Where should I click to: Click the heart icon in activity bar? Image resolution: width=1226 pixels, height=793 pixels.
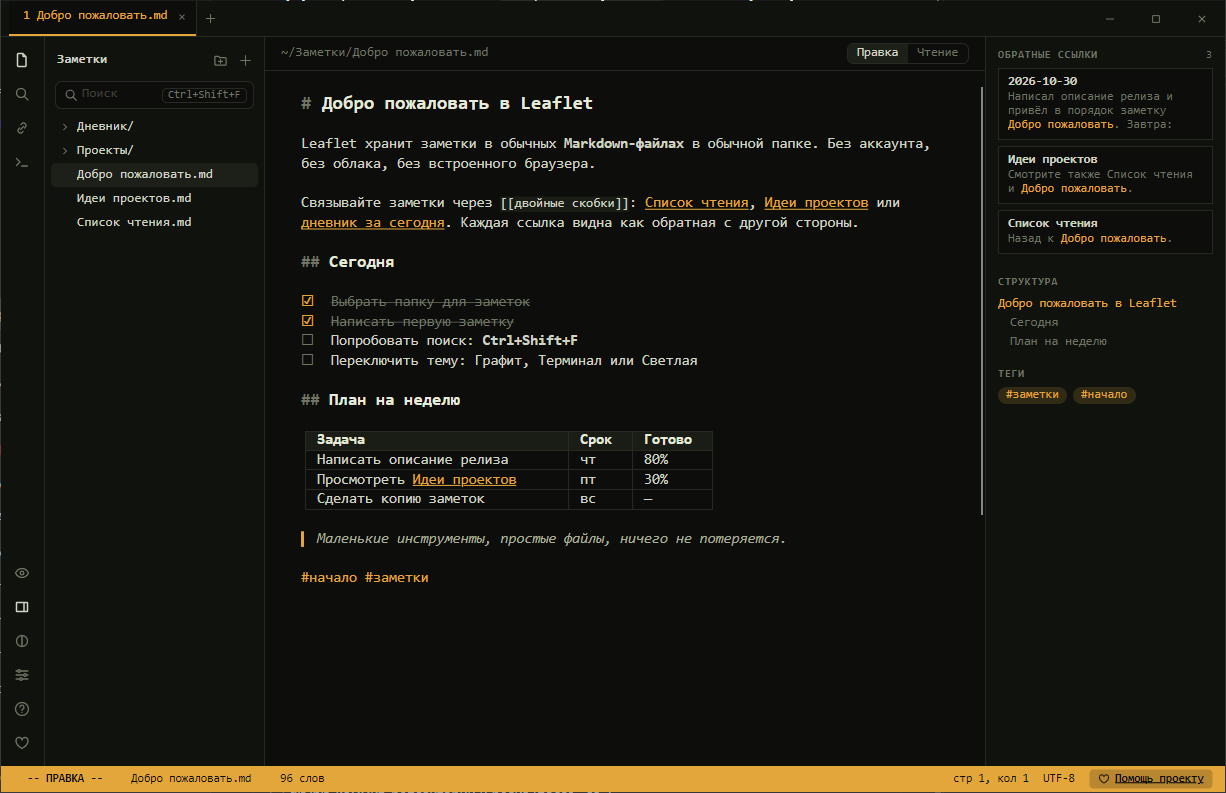(22, 743)
